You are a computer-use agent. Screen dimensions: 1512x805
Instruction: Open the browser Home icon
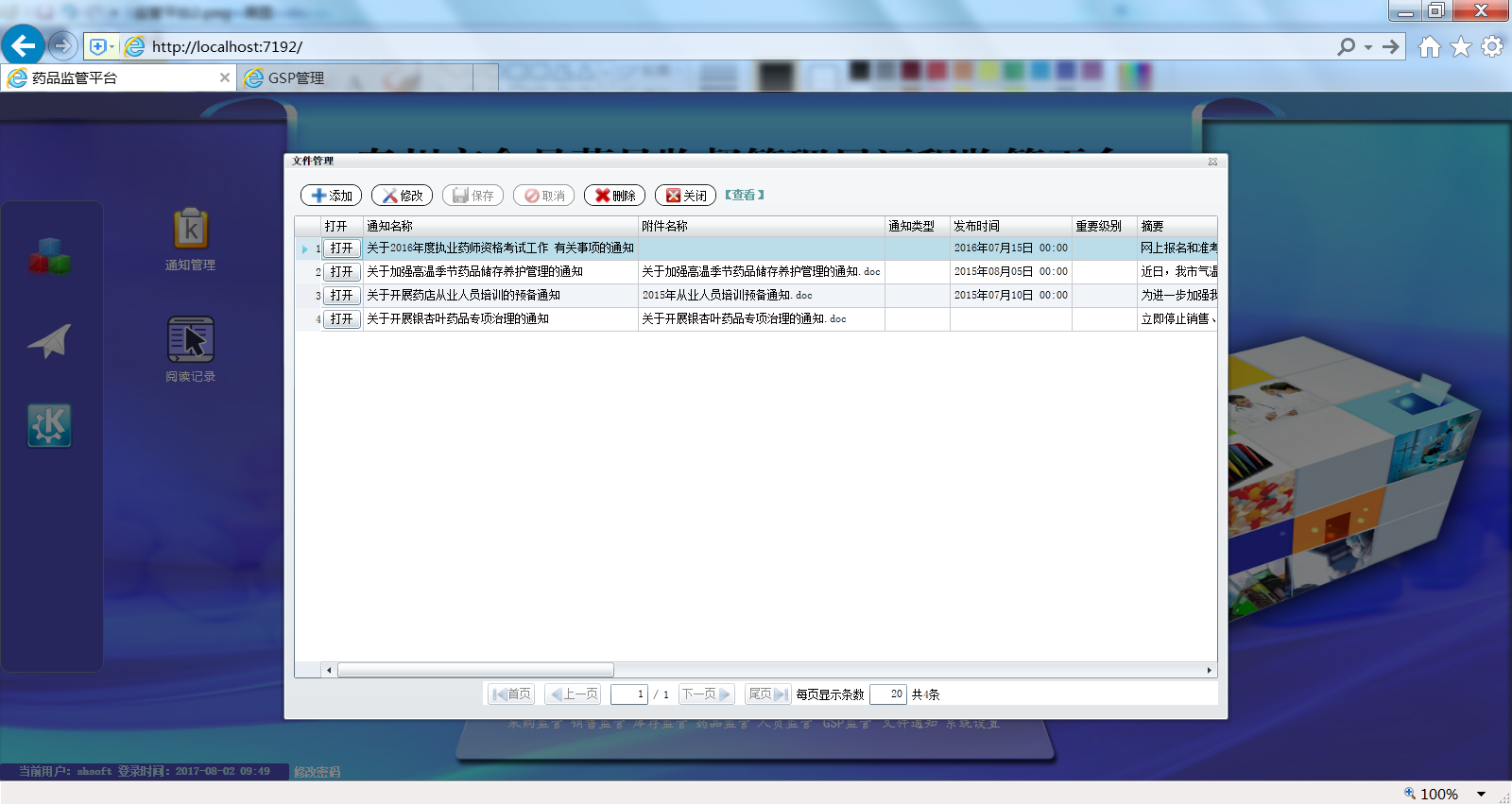[x=1430, y=46]
